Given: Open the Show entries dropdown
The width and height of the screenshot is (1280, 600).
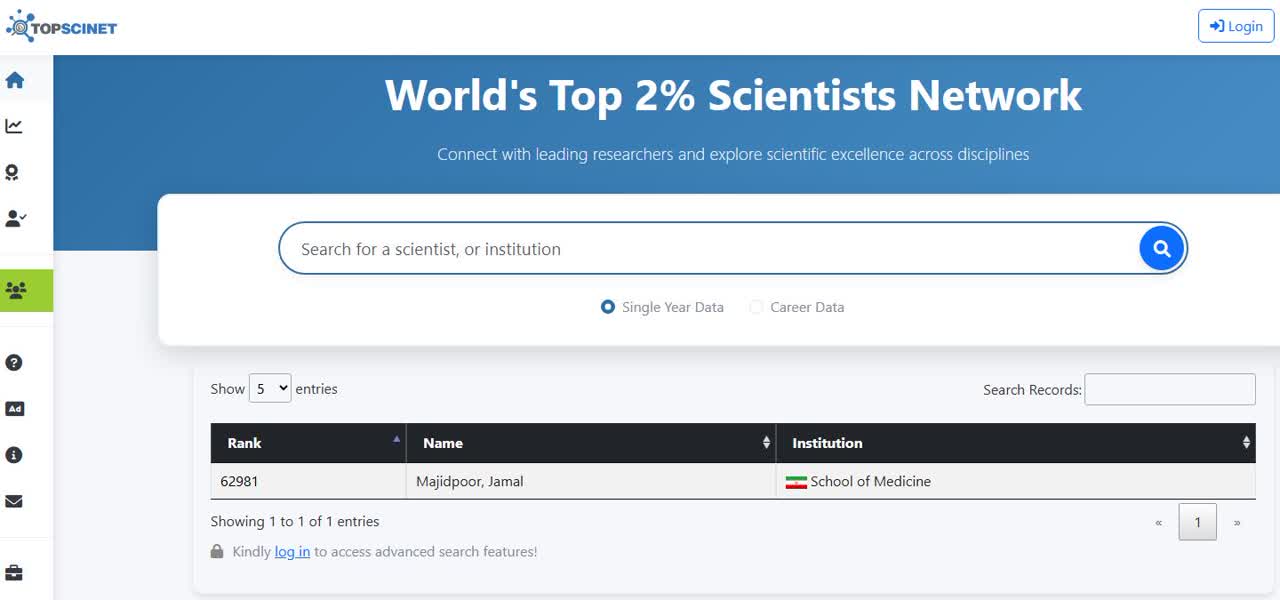Looking at the screenshot, I should pyautogui.click(x=269, y=389).
